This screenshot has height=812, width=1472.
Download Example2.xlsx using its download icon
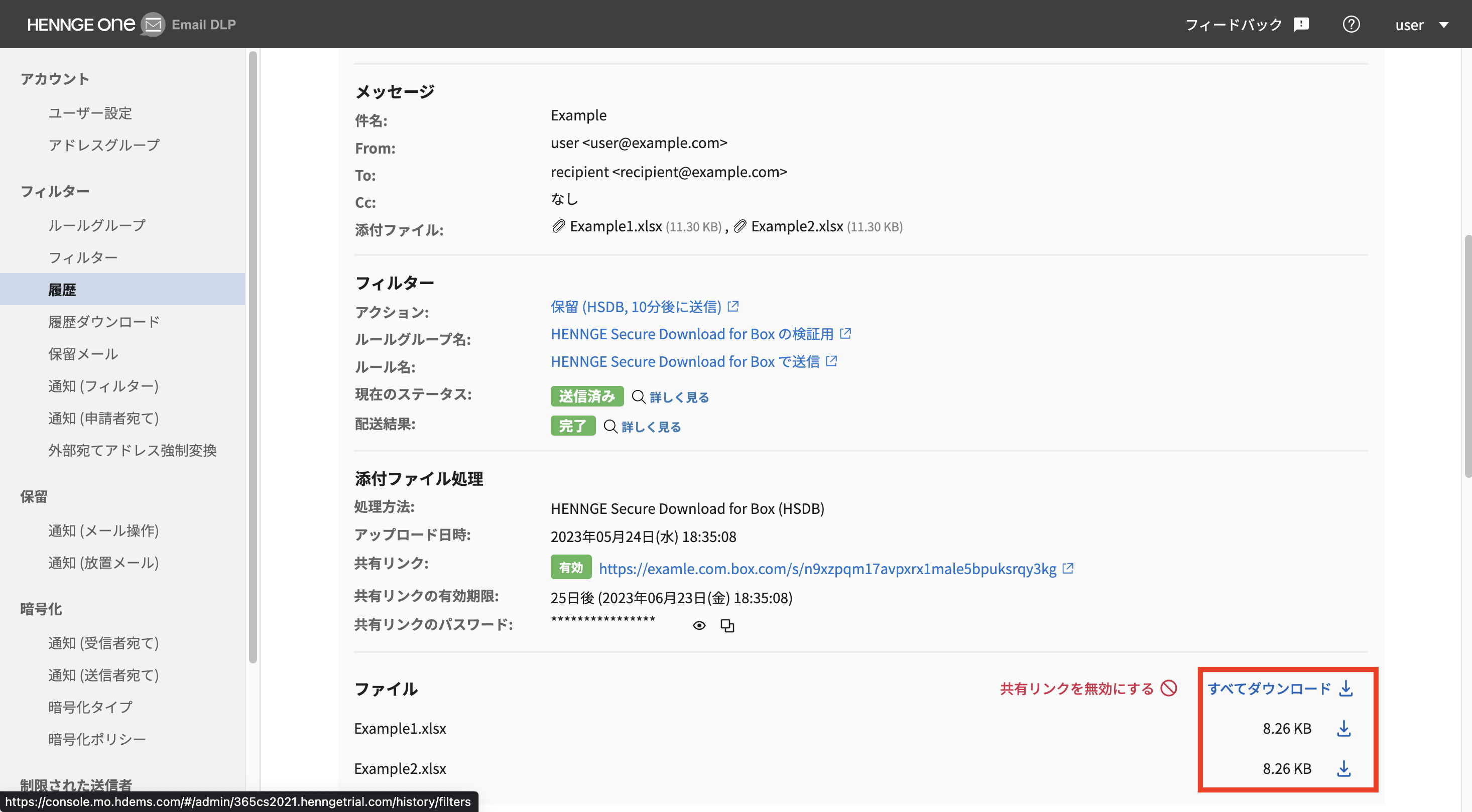(1343, 769)
